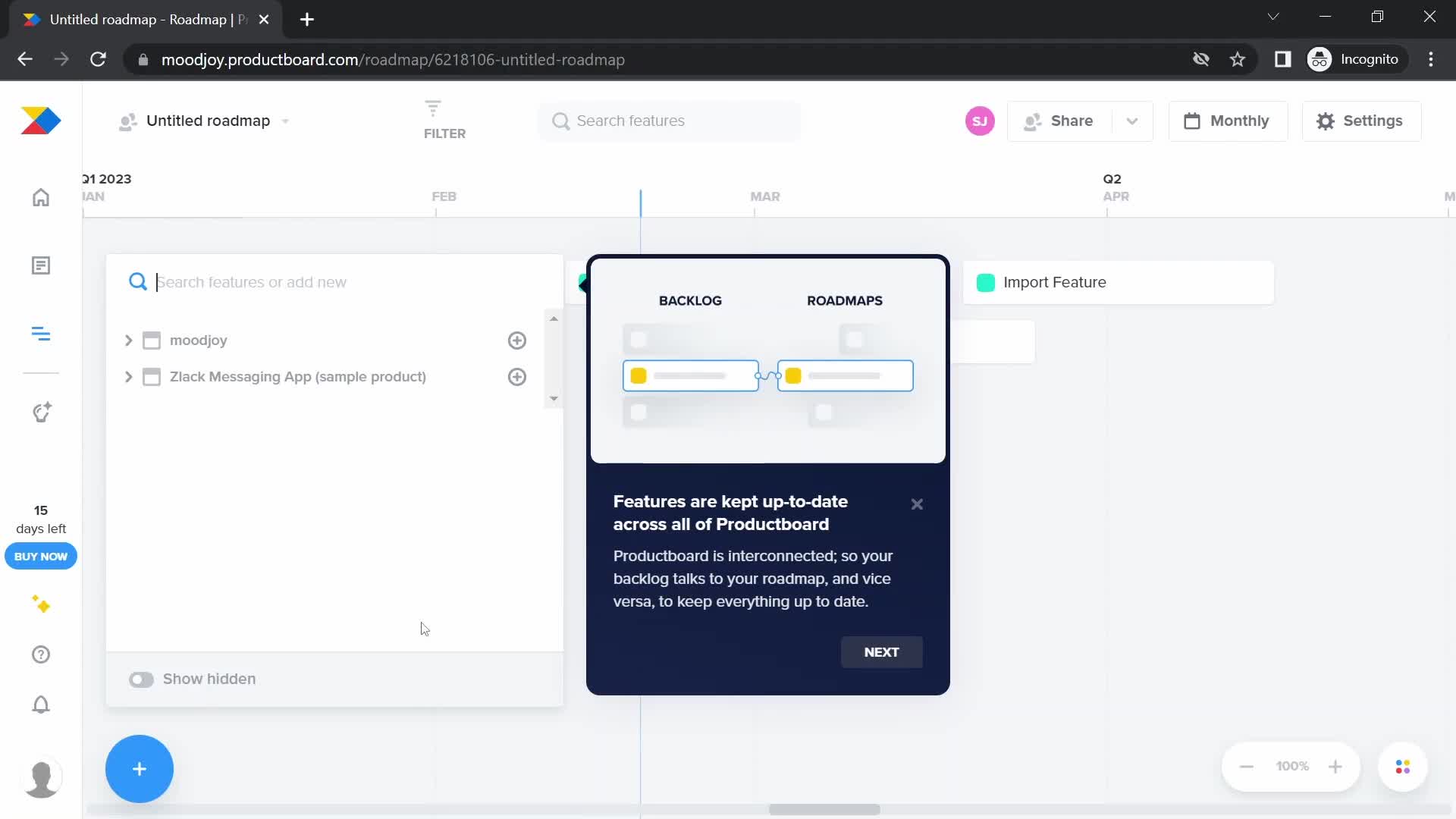Viewport: 1456px width, 819px height.
Task: Open the lightbulb Portal icon in sidebar
Action: tap(41, 412)
